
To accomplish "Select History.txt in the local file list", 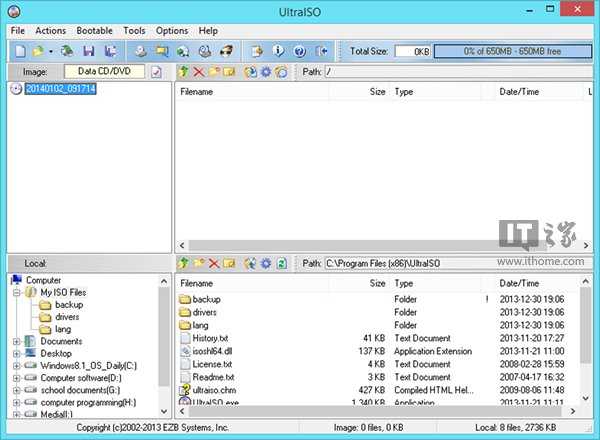I will coord(210,338).
